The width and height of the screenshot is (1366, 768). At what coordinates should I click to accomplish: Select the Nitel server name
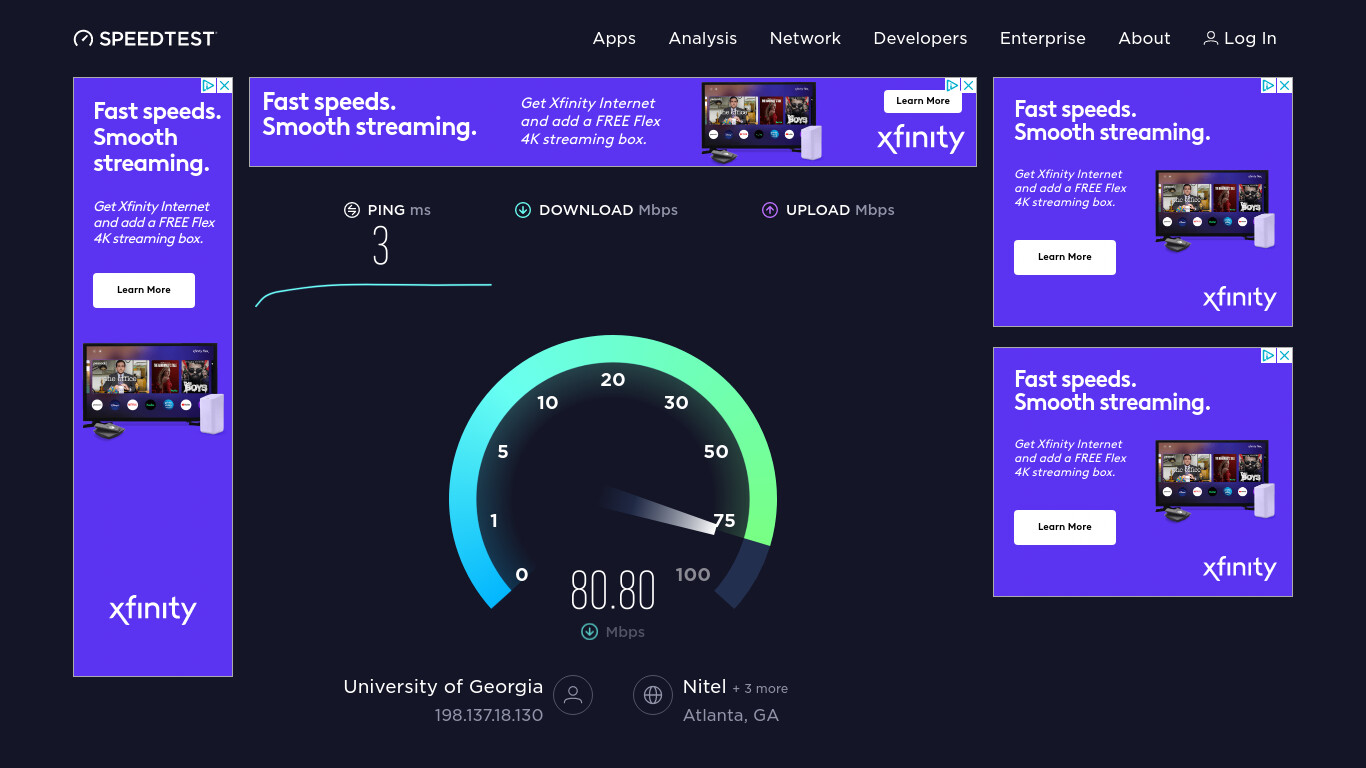click(704, 687)
